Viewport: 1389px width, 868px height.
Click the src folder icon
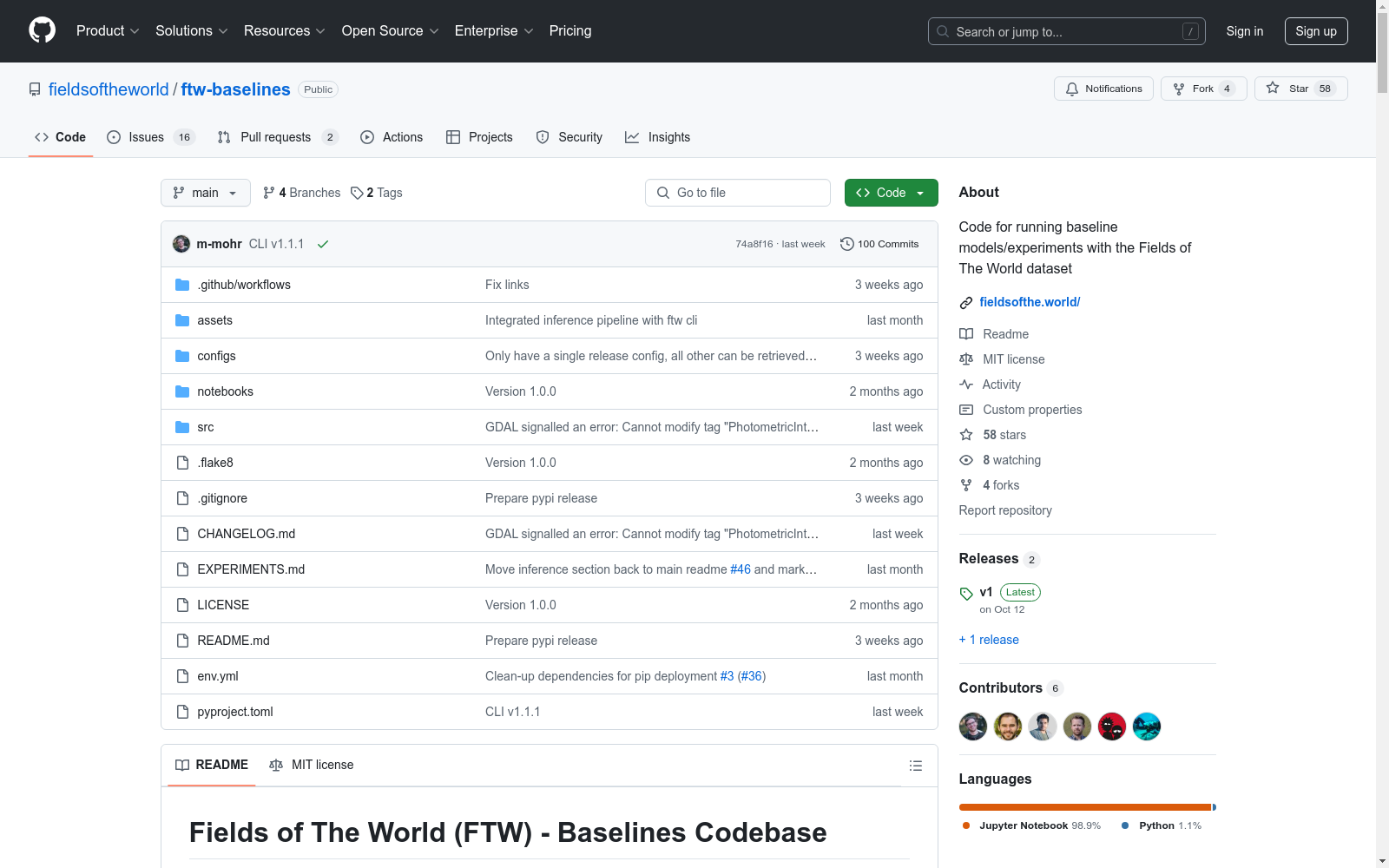182,427
